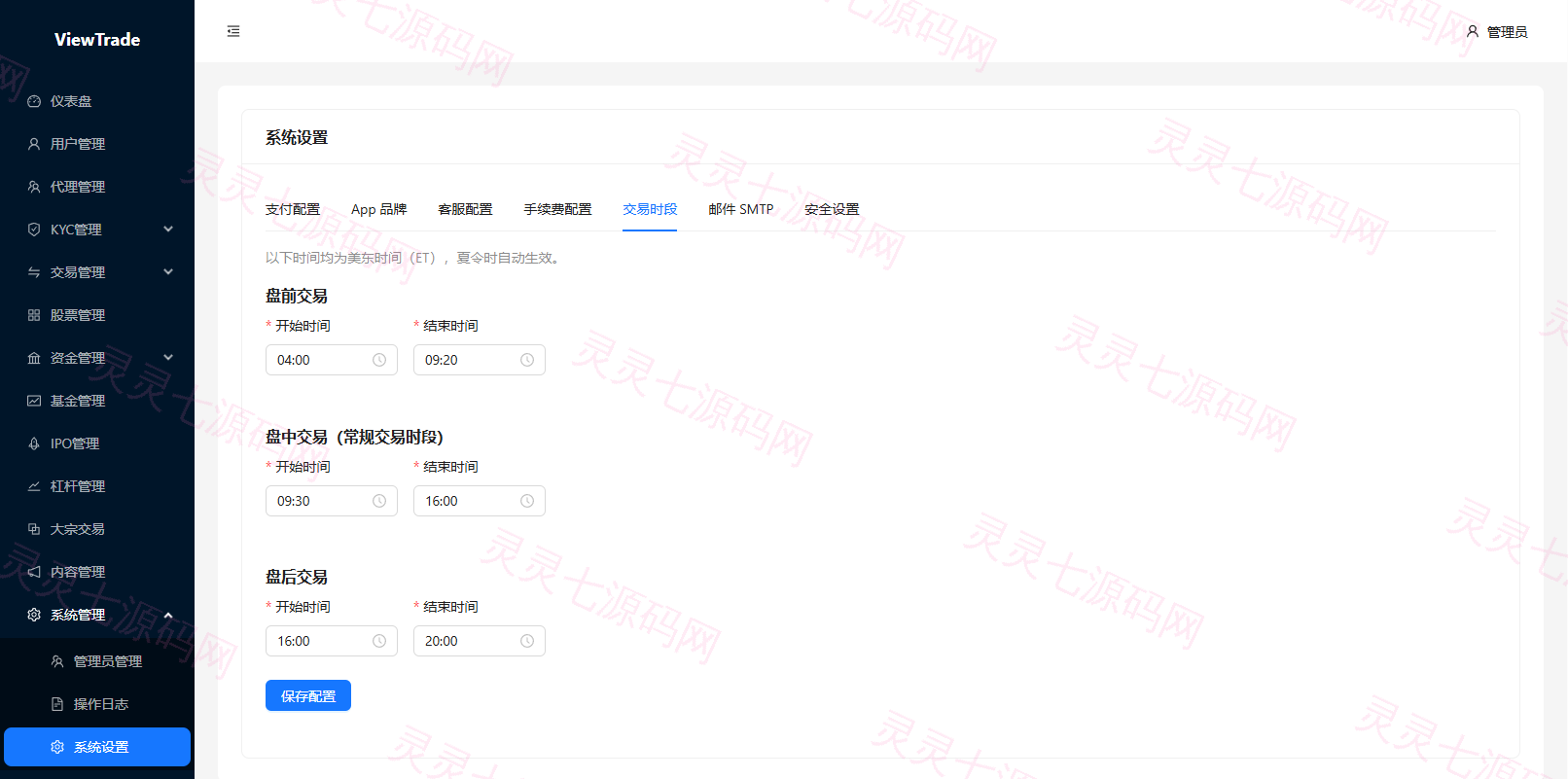Open the 安全设置 tab

click(832, 209)
